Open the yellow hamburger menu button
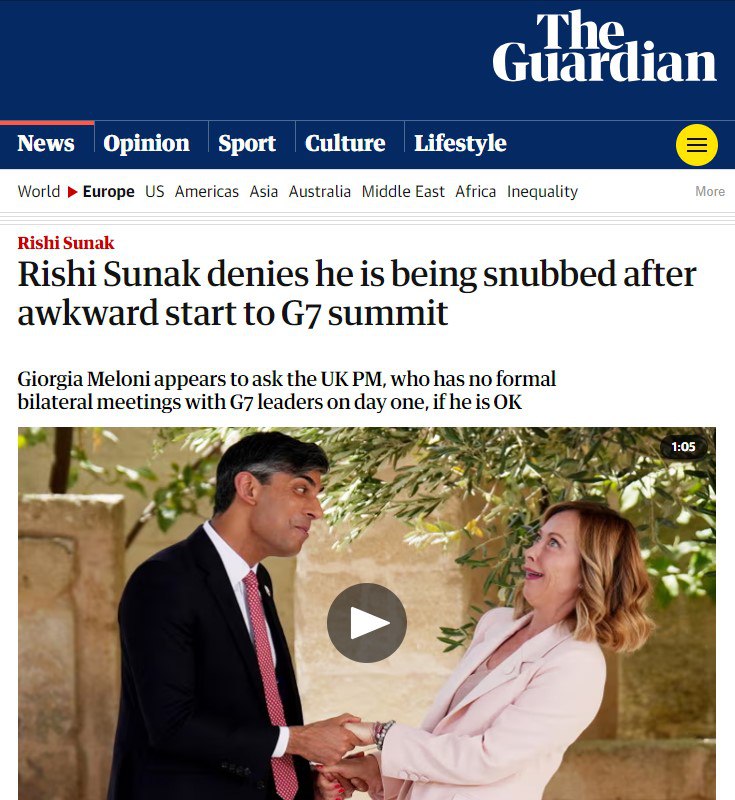Viewport: 735px width, 800px height. [696, 145]
